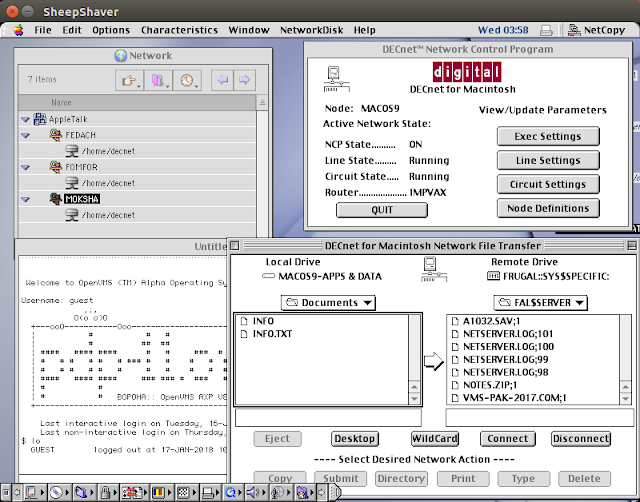Image resolution: width=640 pixels, height=502 pixels.
Task: Go forward with the right arrow in Network window
Action: [x=244, y=80]
